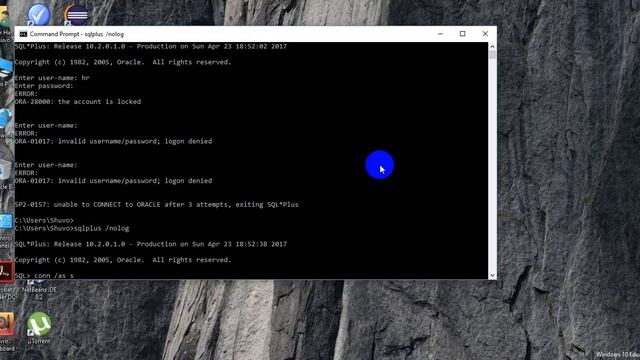Open the Command Prompt system menu icon

coord(23,34)
